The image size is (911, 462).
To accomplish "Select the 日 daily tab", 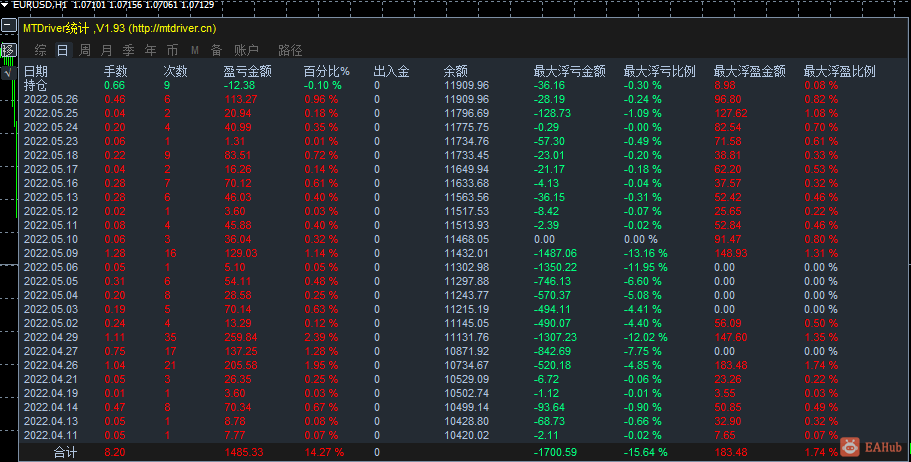I will pos(62,50).
